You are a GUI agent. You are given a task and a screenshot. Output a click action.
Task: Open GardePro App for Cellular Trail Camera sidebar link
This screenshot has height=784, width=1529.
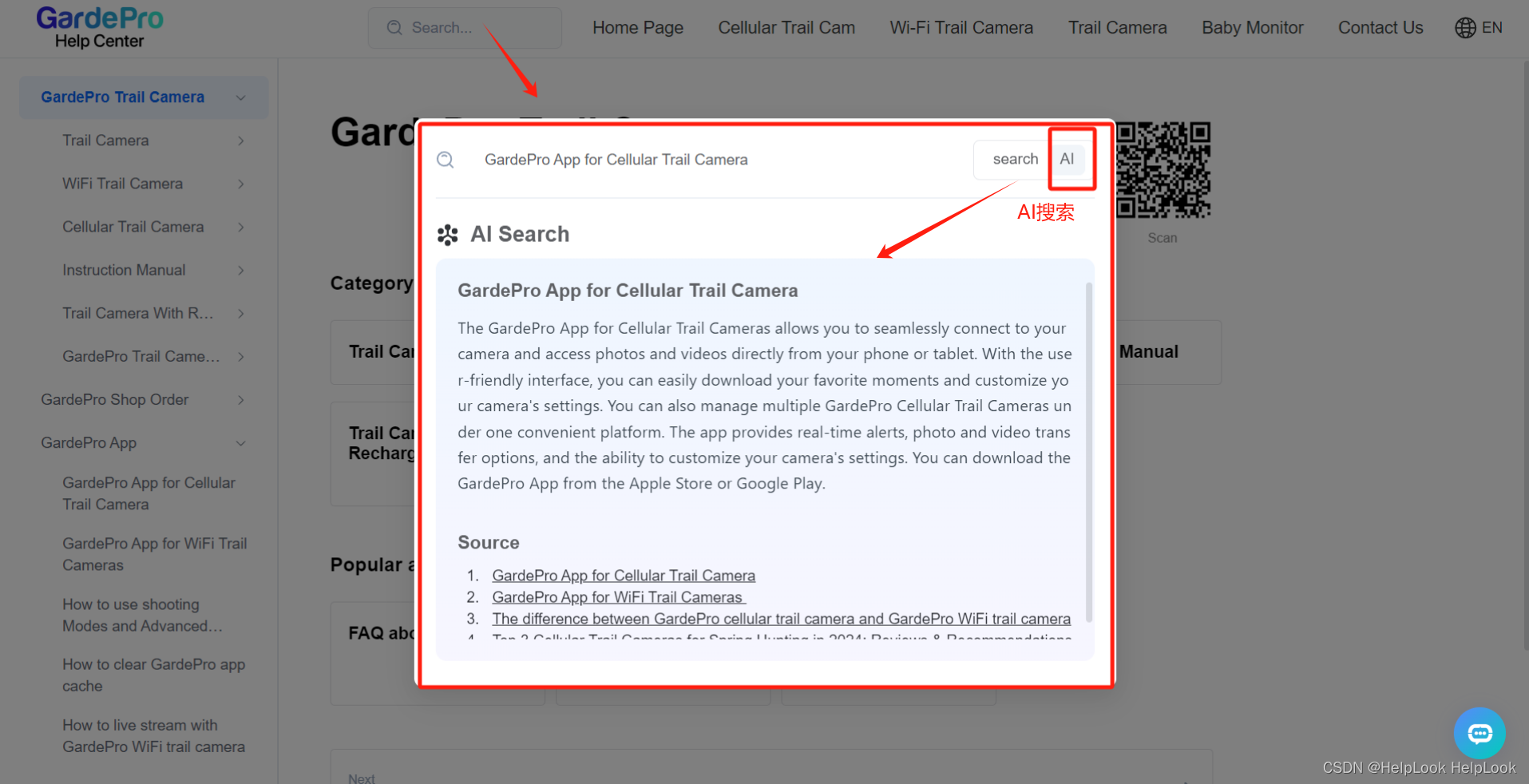click(149, 493)
